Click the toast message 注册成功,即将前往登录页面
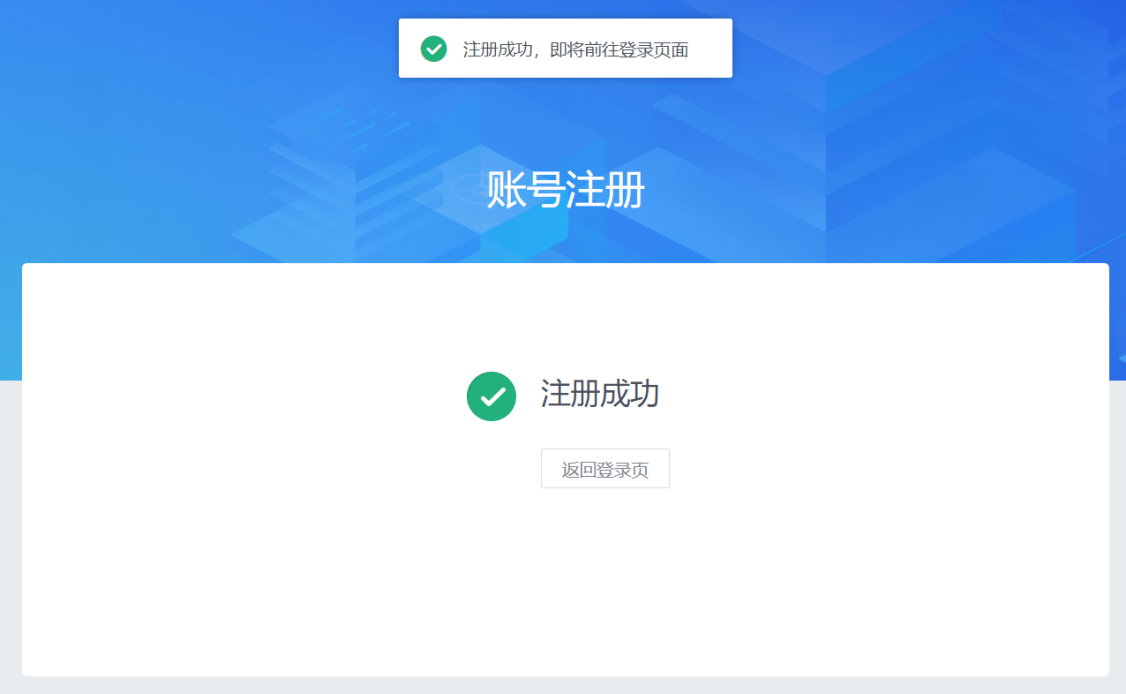 [576, 50]
